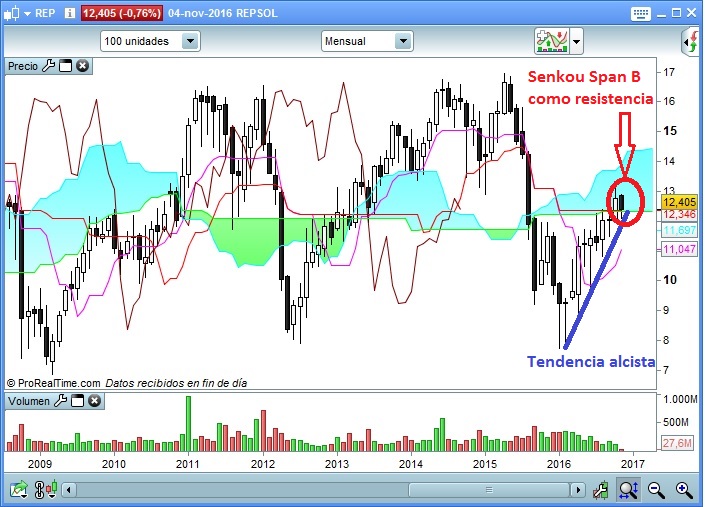Click the 27,6M volume value tag
The height and width of the screenshot is (507, 706).
[677, 443]
